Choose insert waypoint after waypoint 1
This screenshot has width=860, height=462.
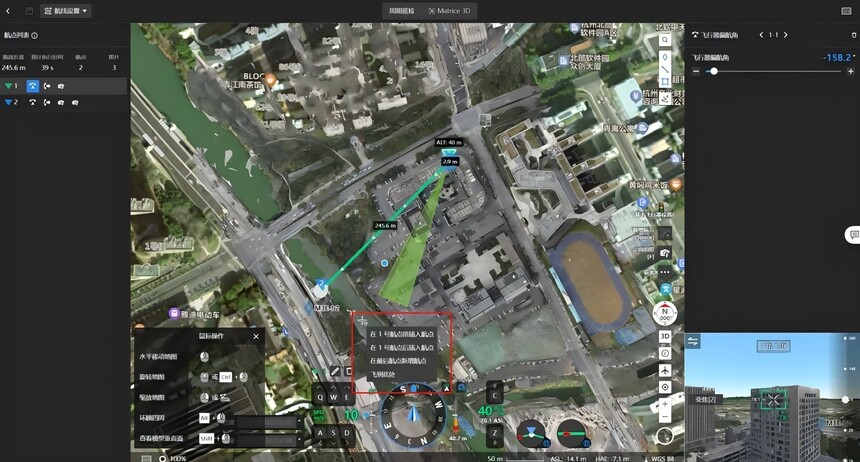[402, 347]
